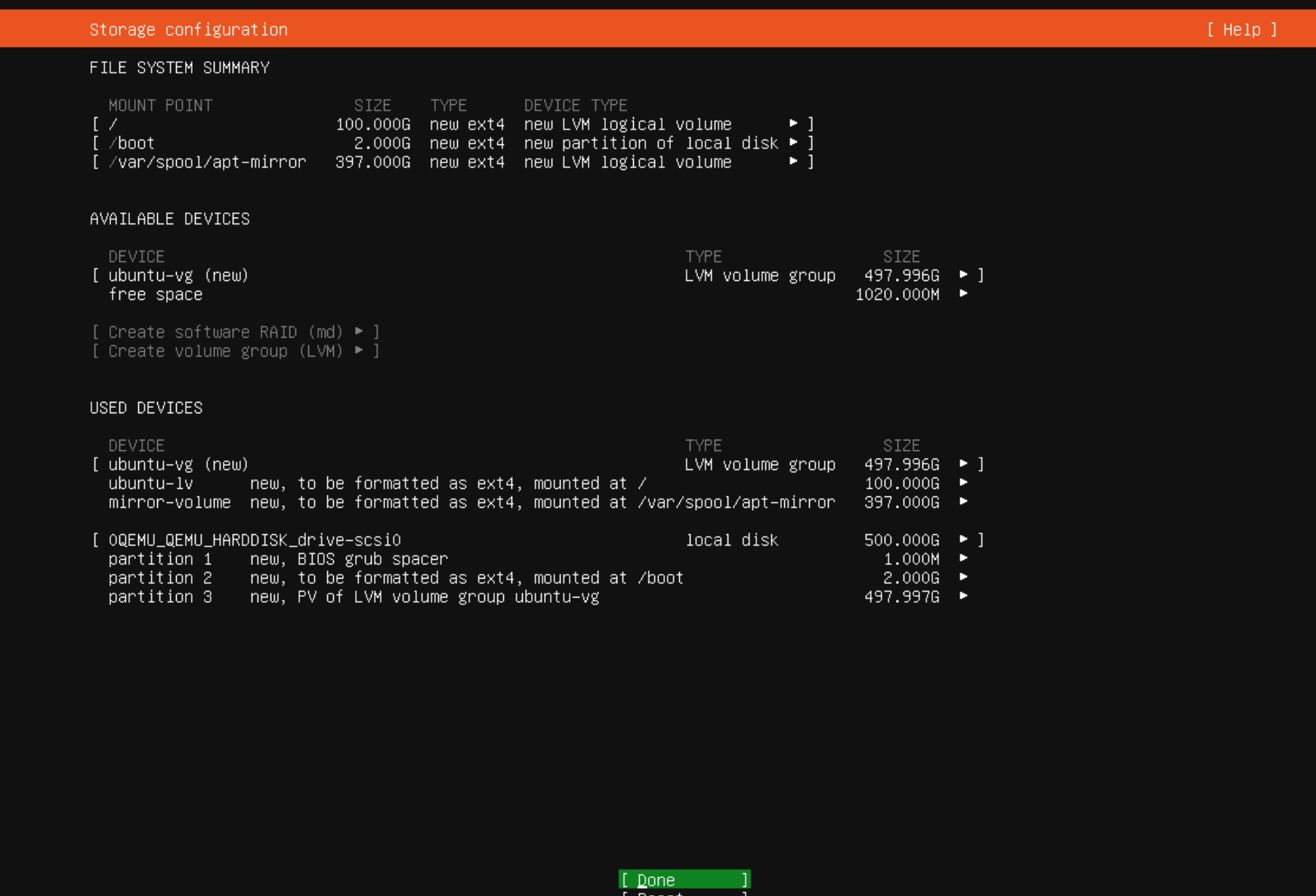Select the ubuntu-lv logical volume row
This screenshot has width=1316, height=896.
click(x=538, y=483)
